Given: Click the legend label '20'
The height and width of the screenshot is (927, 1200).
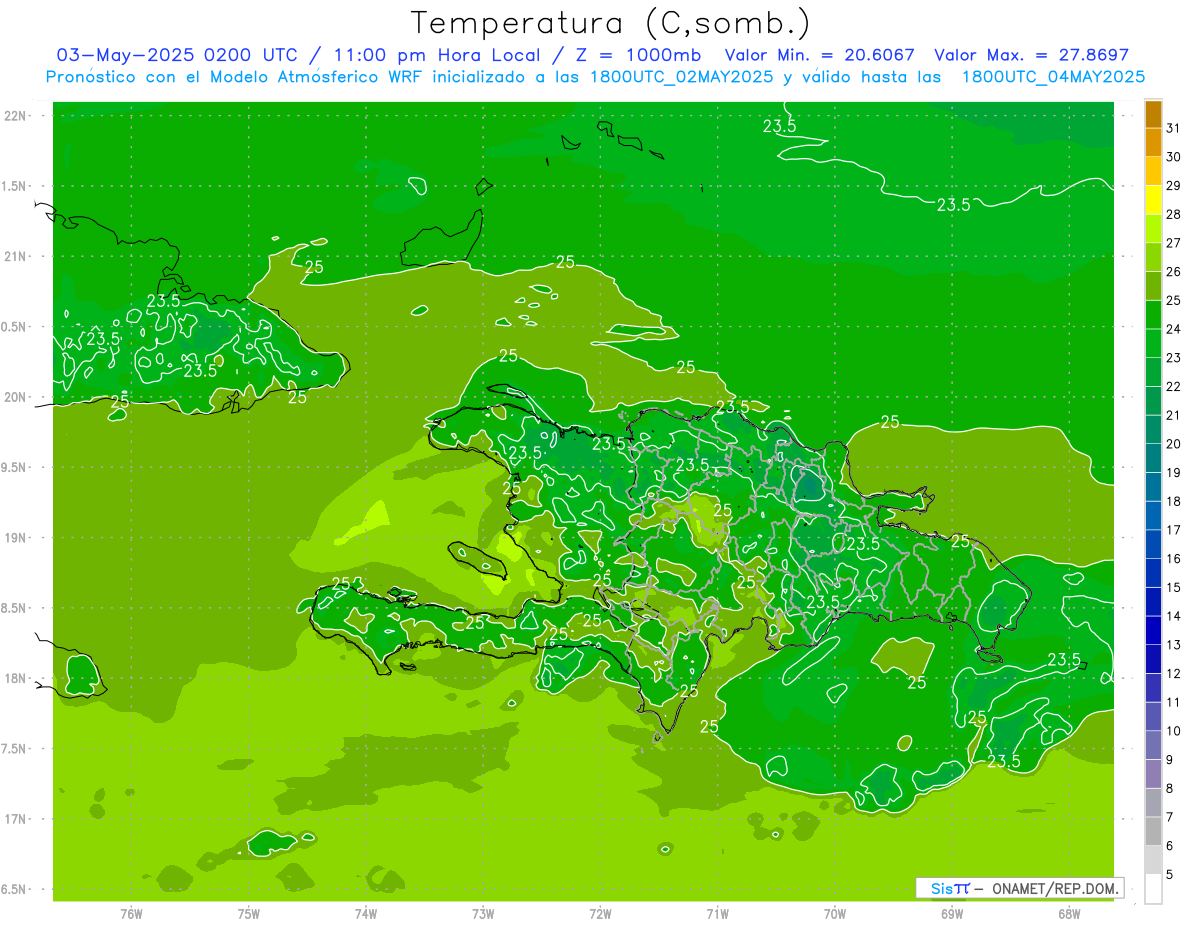Looking at the screenshot, I should point(1174,444).
